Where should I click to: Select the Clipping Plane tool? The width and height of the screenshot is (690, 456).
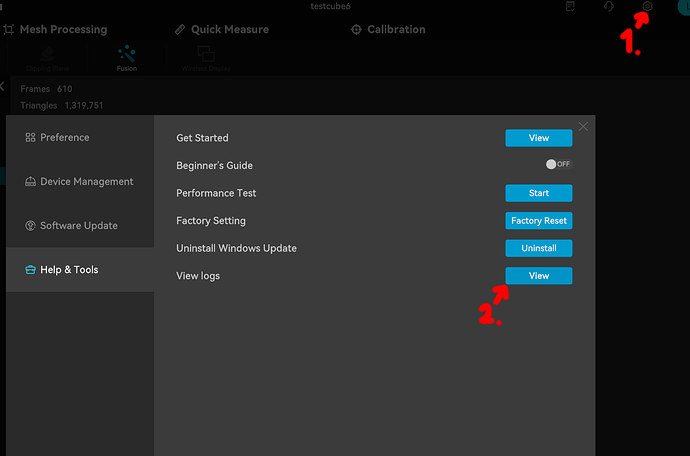(48, 59)
